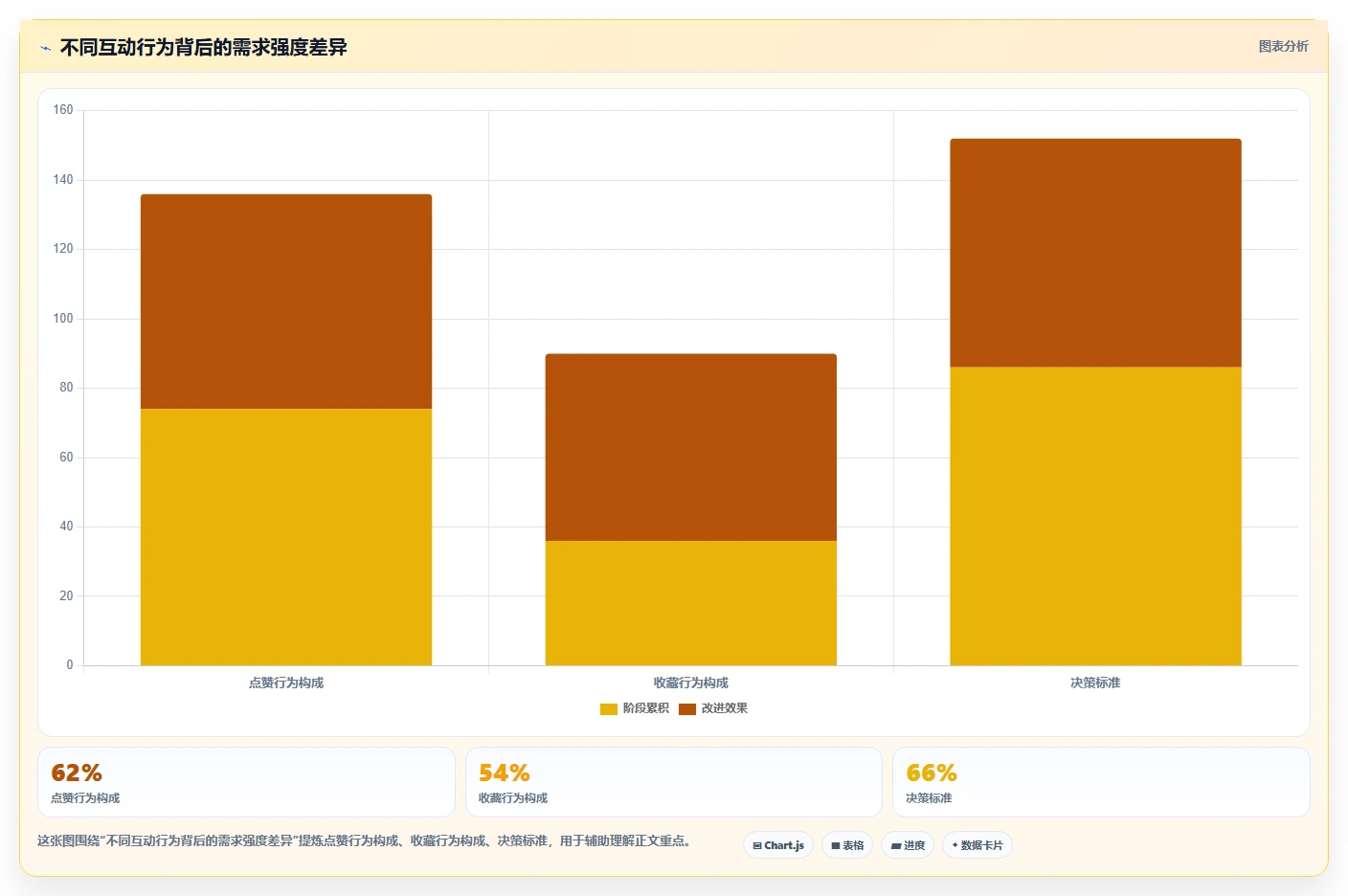Click the 阶段累积 legend label
This screenshot has height=896, width=1348.
[x=646, y=708]
